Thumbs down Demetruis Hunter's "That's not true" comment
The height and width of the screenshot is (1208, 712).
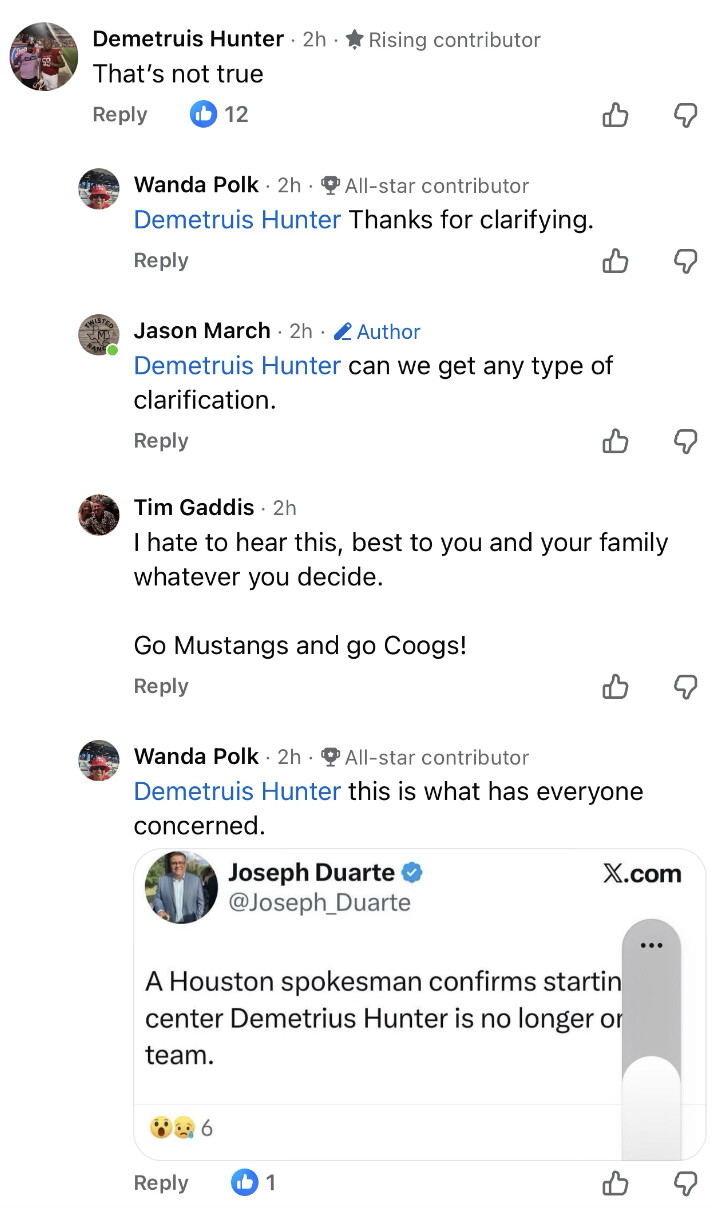point(685,115)
